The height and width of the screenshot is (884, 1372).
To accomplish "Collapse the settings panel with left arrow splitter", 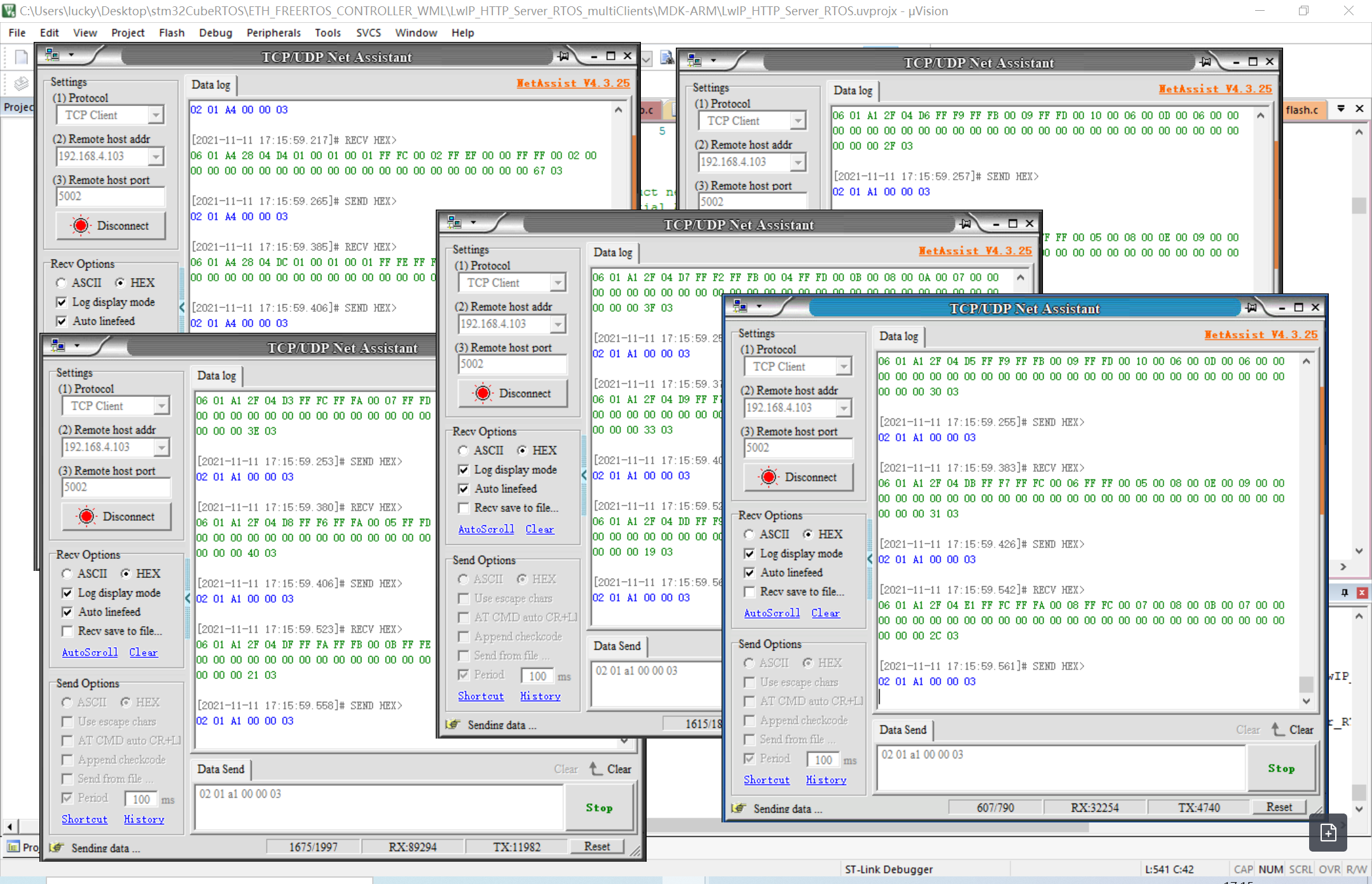I will click(870, 559).
